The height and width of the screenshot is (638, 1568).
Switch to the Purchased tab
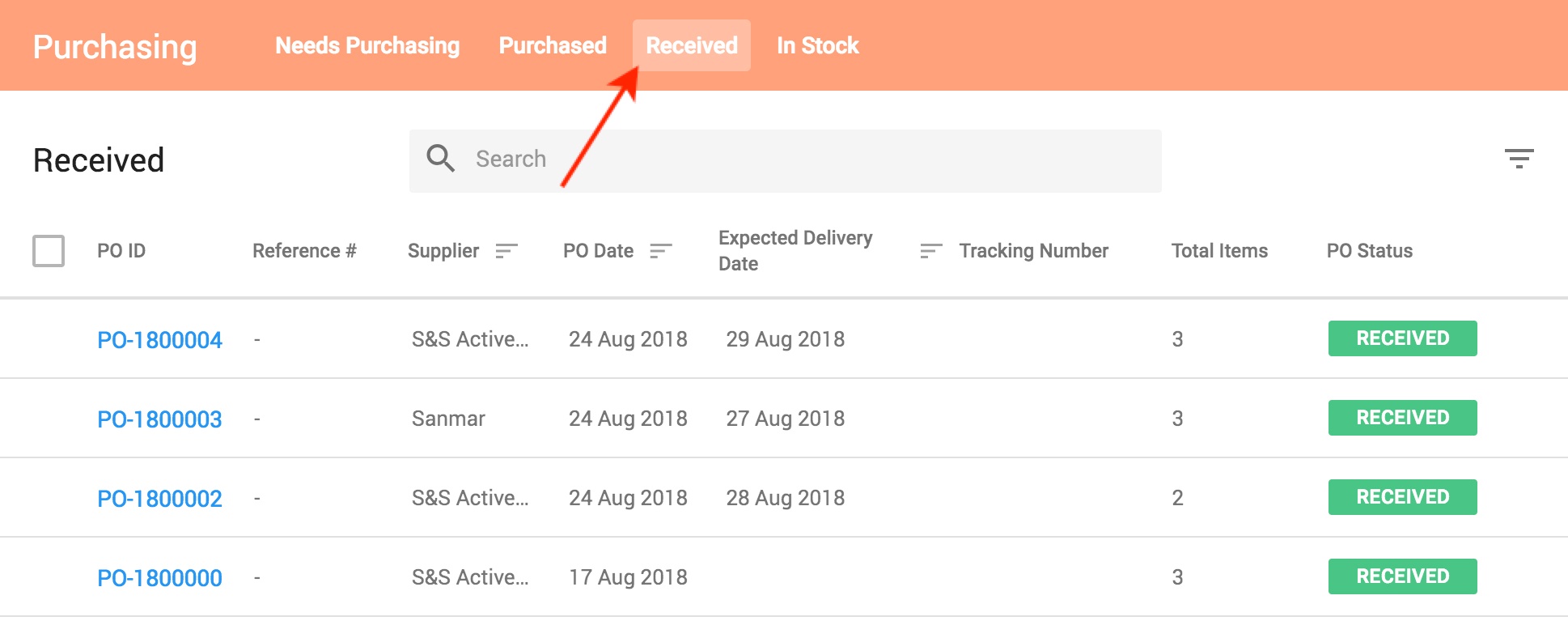click(x=552, y=45)
